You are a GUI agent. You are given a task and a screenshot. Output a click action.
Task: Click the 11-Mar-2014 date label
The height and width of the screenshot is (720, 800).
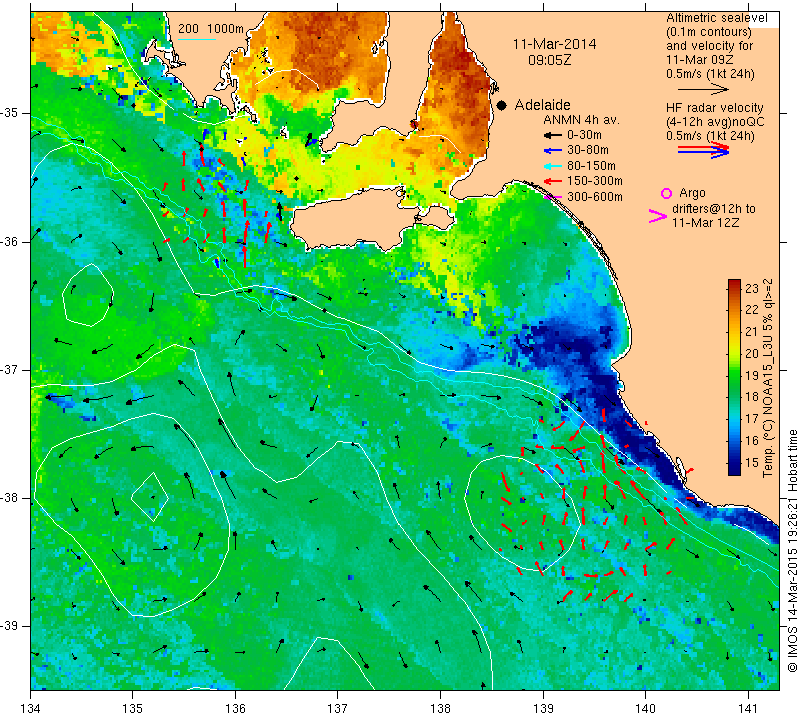(555, 44)
